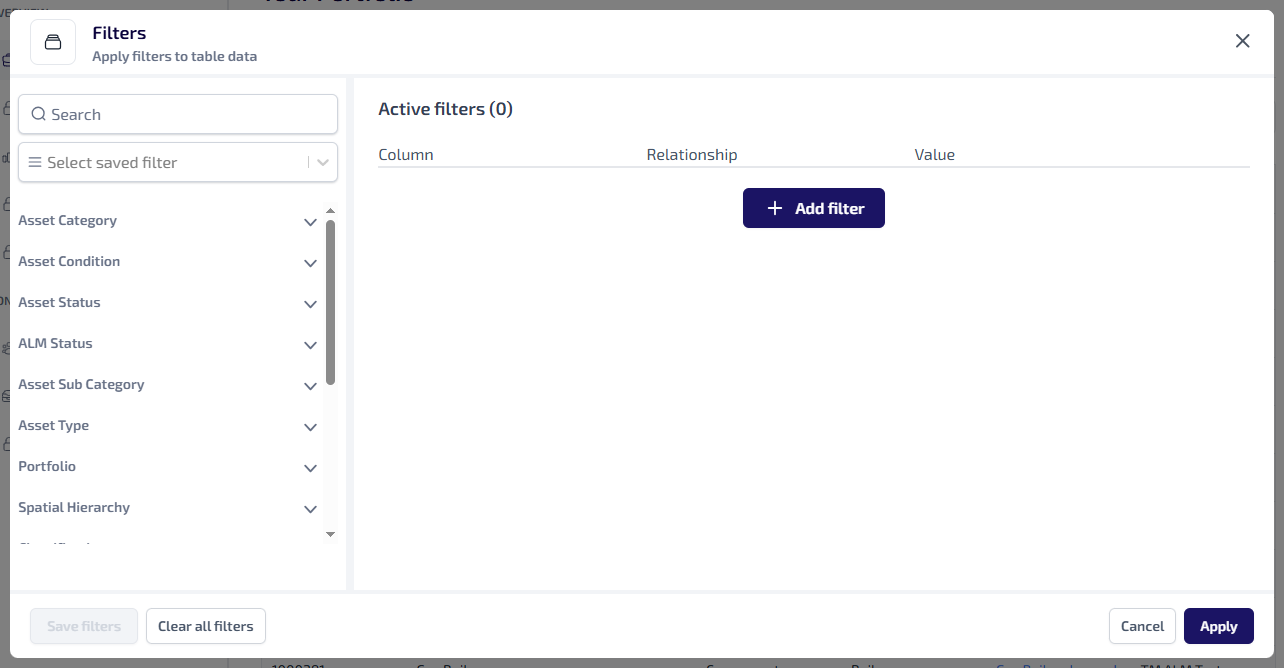Open the Asset Type filter group
Viewport: 1284px width, 668px height.
(x=310, y=427)
